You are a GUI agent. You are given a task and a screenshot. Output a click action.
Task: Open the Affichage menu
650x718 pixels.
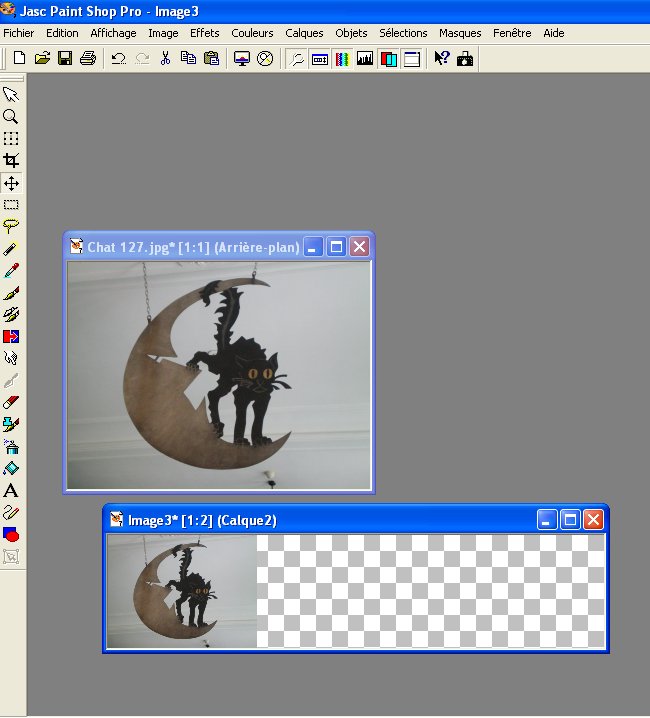[x=113, y=33]
